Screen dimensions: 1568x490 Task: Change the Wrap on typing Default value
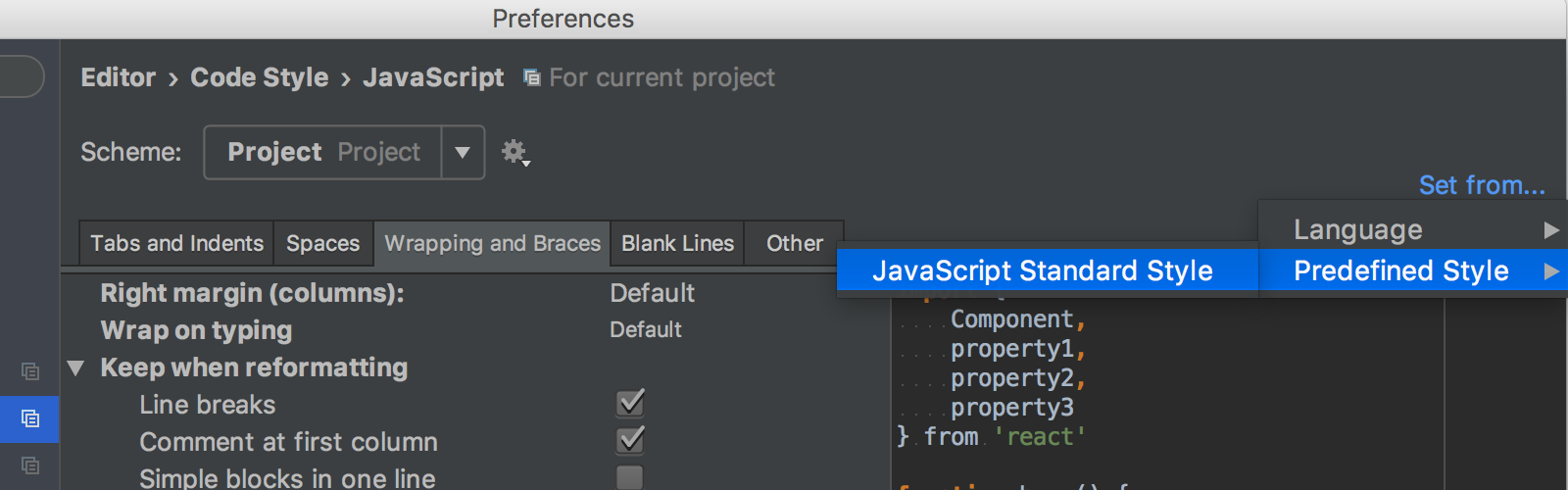[x=645, y=329]
